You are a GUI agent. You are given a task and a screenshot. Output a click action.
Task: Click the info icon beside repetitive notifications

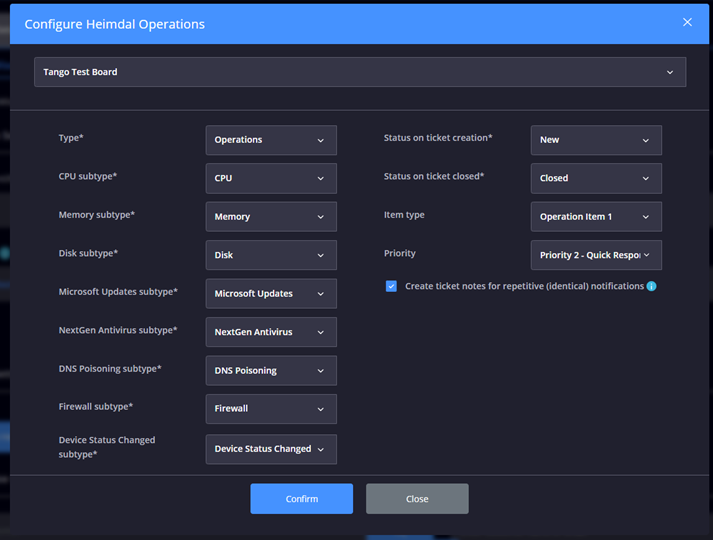[651, 286]
